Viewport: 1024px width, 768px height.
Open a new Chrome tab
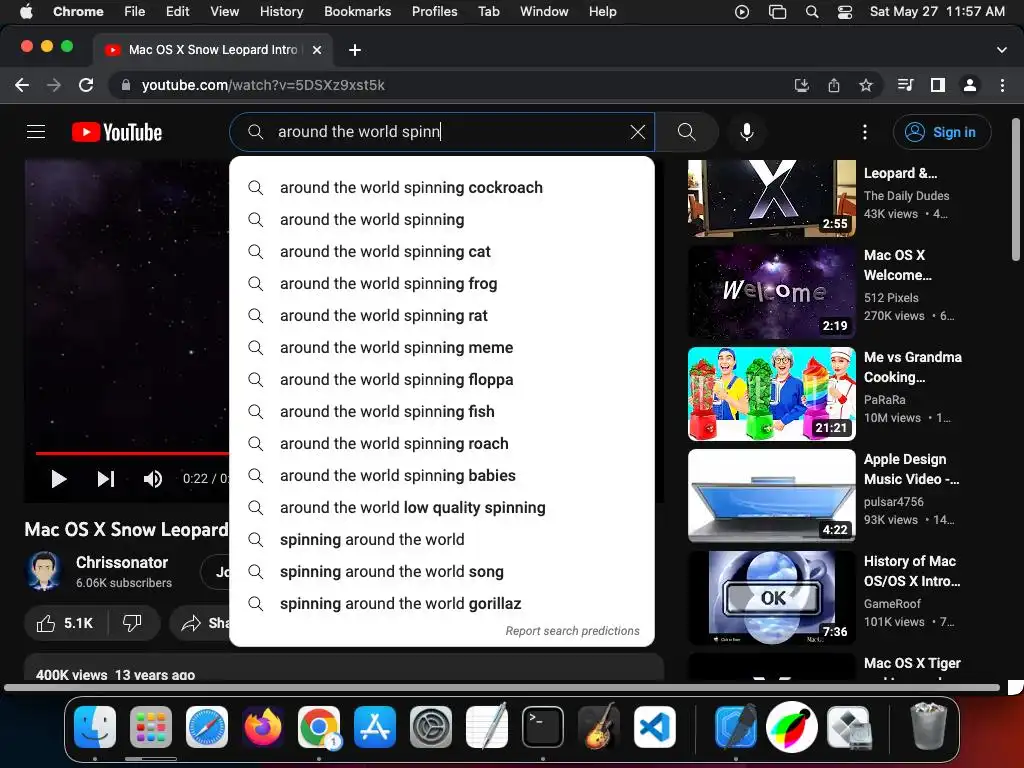pos(355,50)
